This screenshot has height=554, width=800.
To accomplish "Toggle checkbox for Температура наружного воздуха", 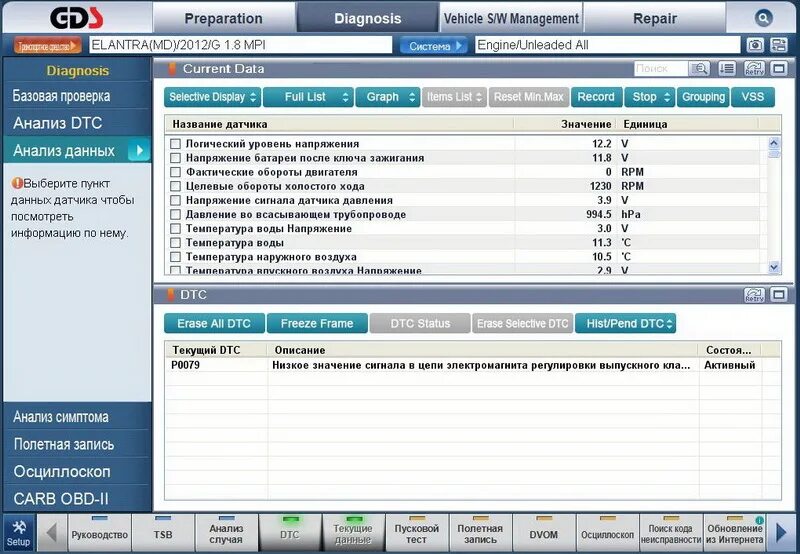I will [176, 257].
